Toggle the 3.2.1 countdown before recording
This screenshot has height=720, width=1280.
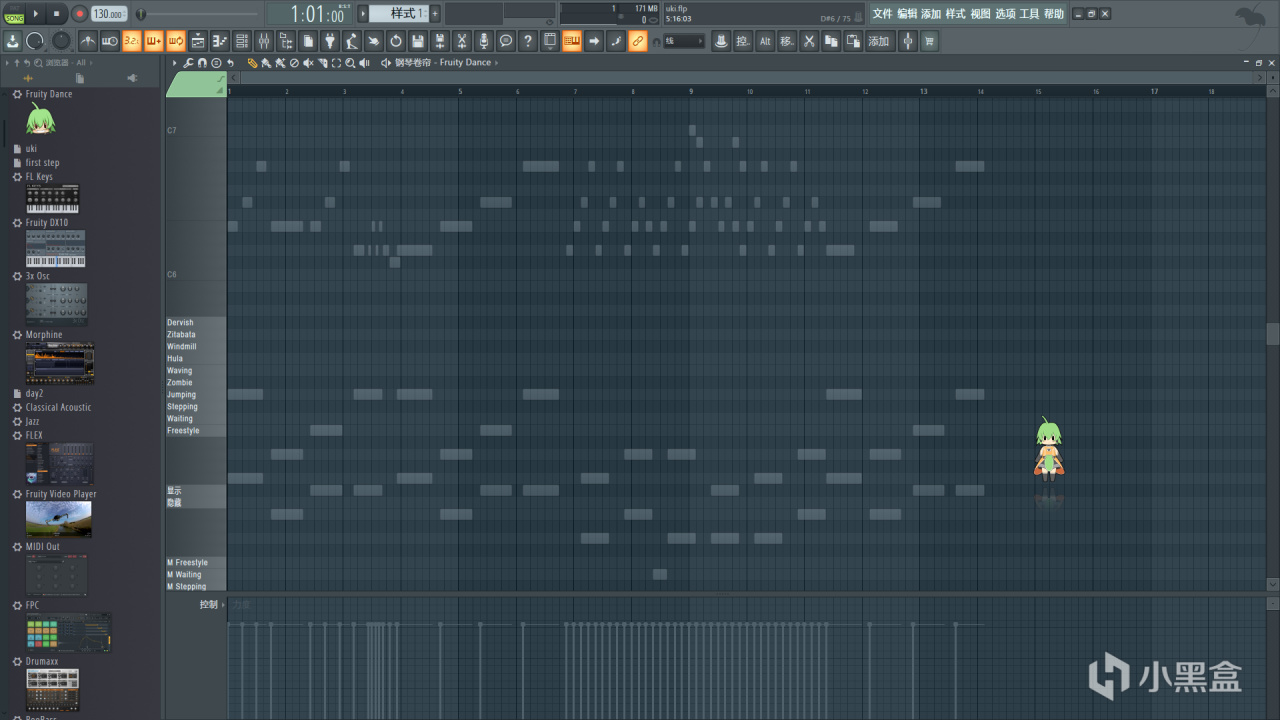(131, 41)
